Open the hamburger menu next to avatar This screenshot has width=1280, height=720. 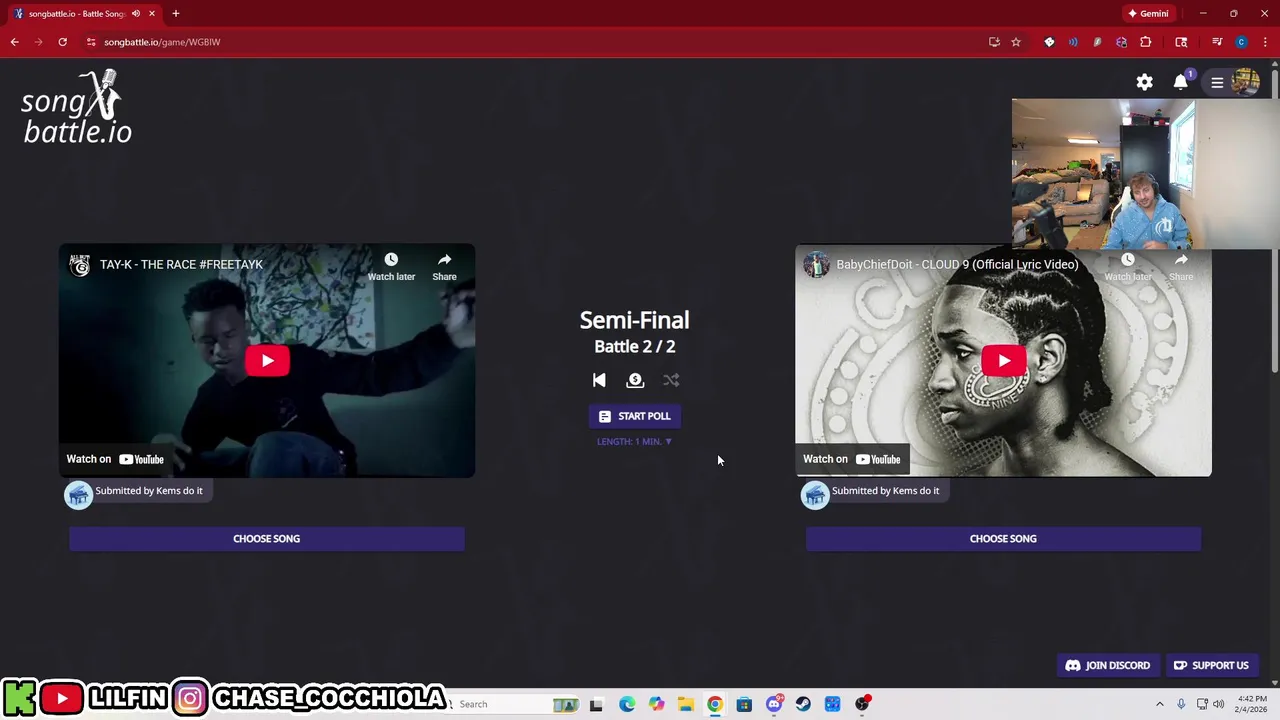[x=1217, y=83]
